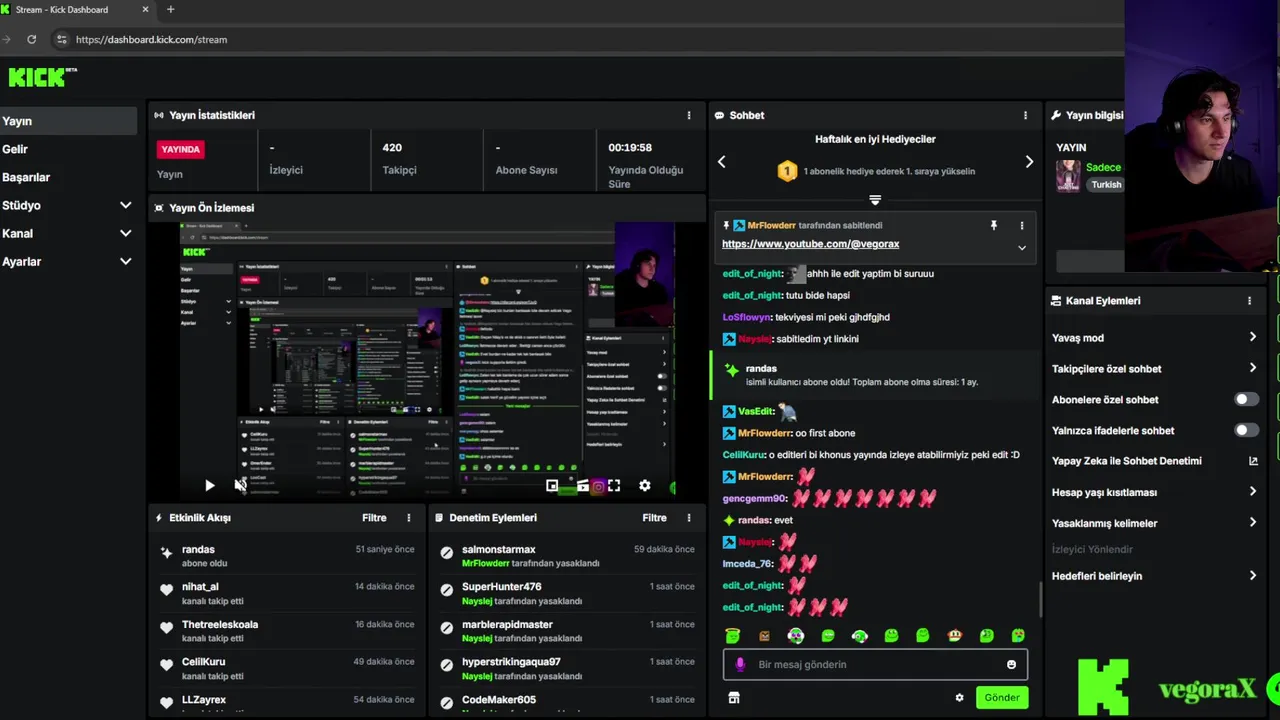Open Yavaş mod options
The image size is (1280, 720).
click(1154, 338)
